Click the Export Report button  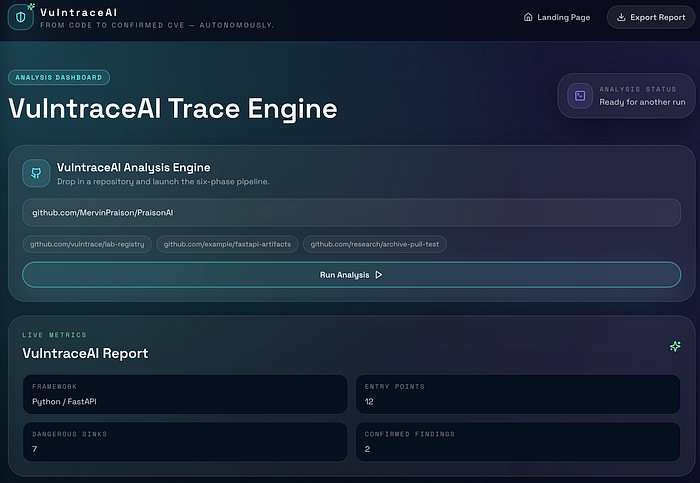[650, 17]
